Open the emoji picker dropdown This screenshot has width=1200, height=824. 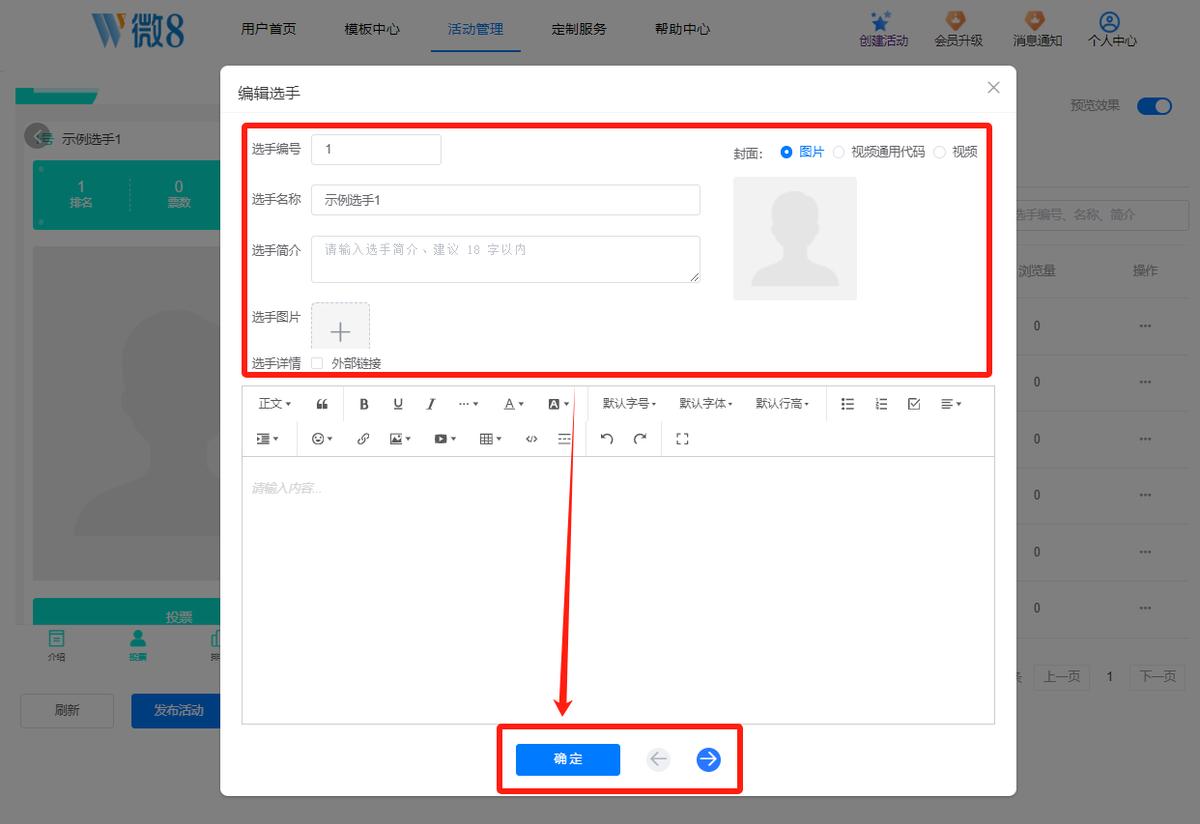(x=322, y=439)
